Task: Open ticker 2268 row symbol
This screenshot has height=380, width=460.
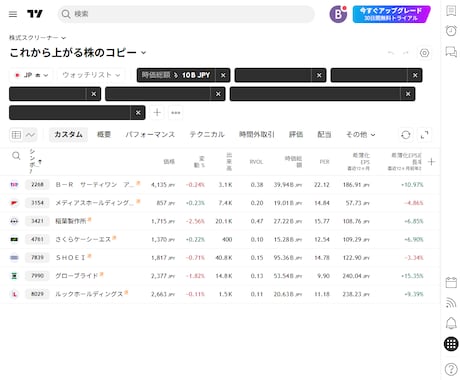Action: click(37, 184)
